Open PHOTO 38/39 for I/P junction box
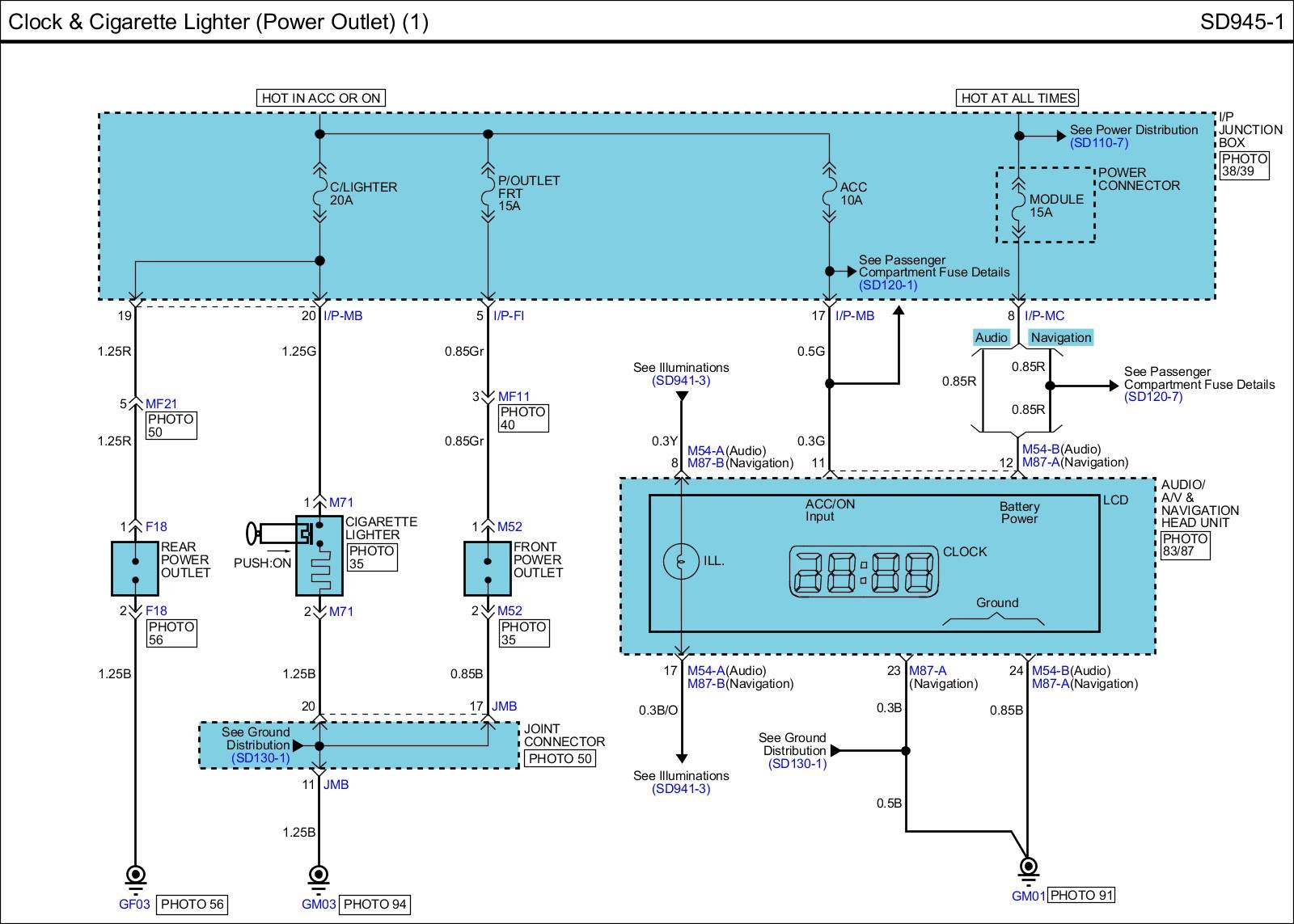 tap(1244, 165)
